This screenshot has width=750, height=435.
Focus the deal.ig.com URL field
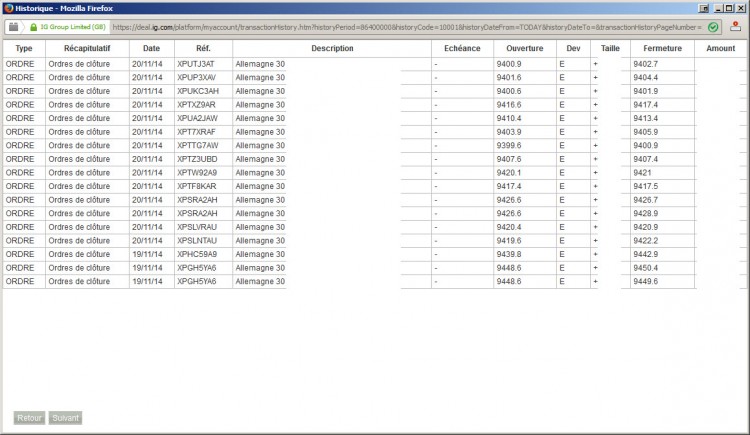407,27
